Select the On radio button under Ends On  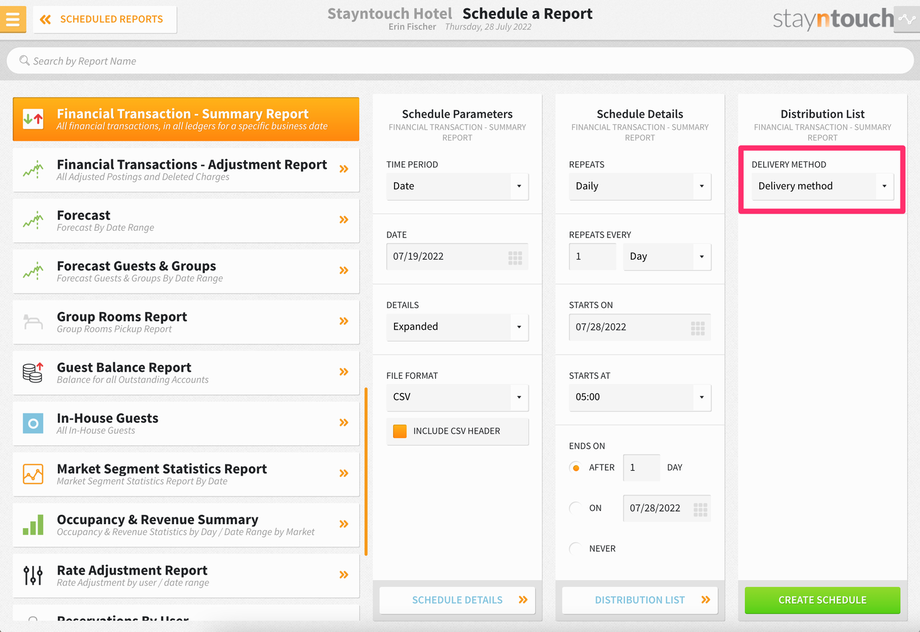576,508
